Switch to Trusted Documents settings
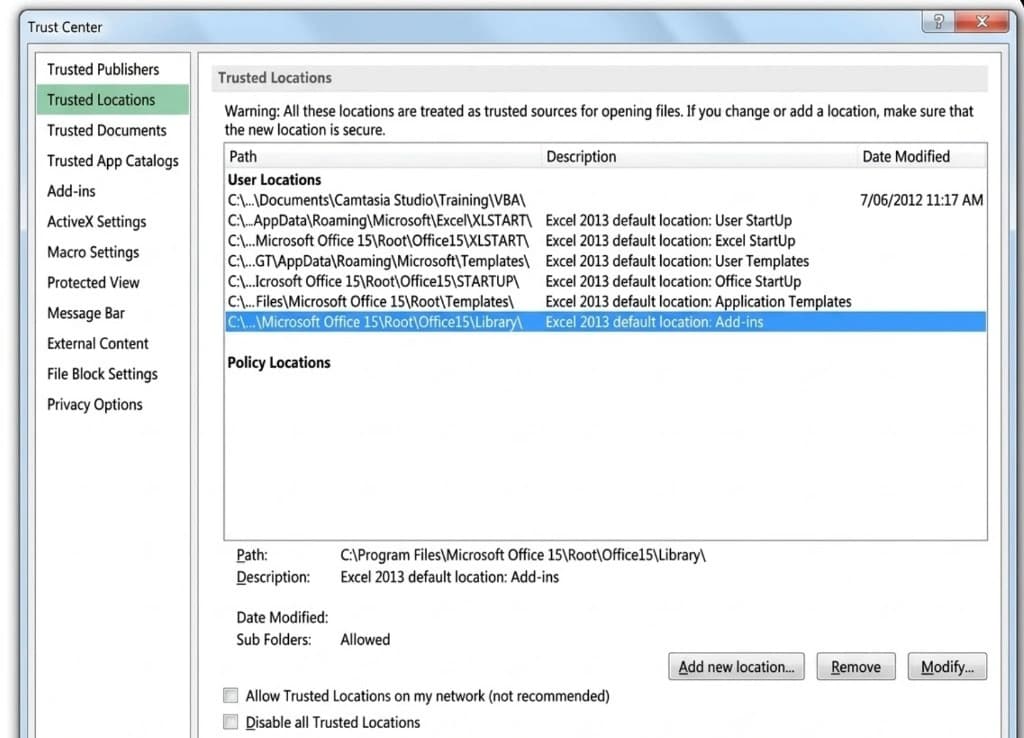Viewport: 1024px width, 738px height. tap(106, 130)
